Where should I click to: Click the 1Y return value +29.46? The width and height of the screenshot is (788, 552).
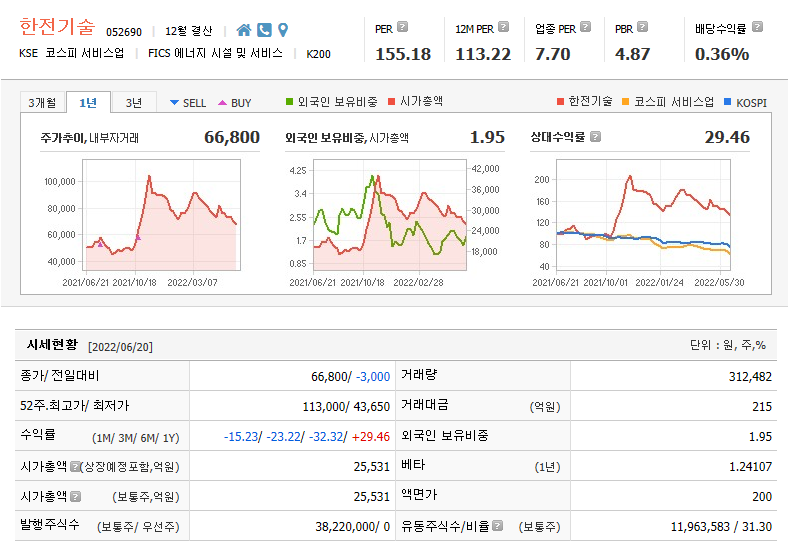tap(371, 437)
